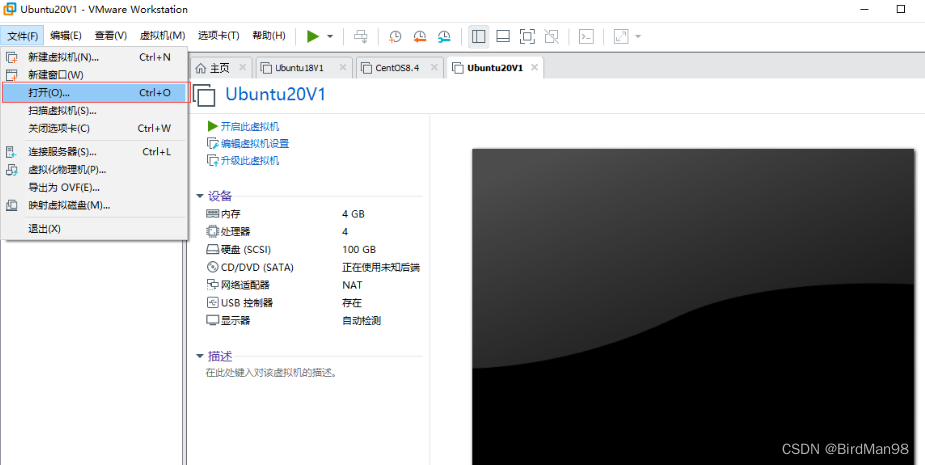
Task: Click the Send Ctrl+Alt+Del toolbar icon
Action: tap(360, 37)
